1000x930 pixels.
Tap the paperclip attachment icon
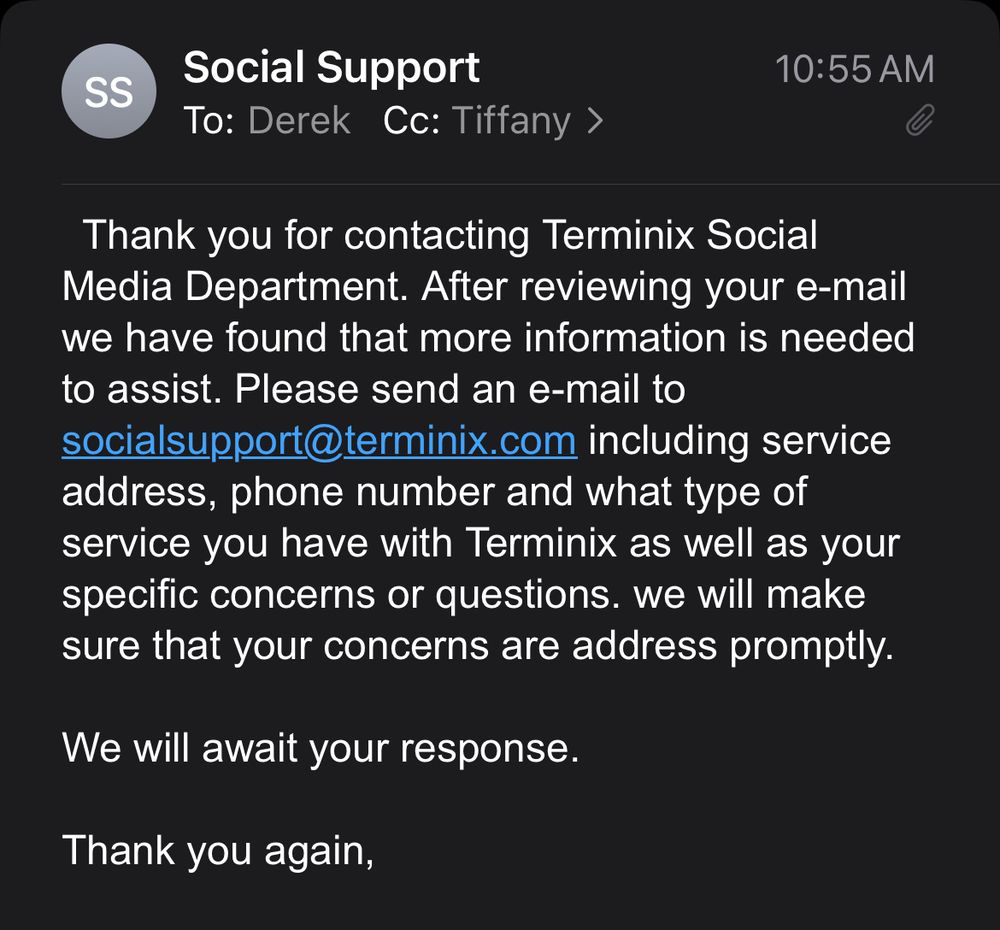(x=919, y=122)
